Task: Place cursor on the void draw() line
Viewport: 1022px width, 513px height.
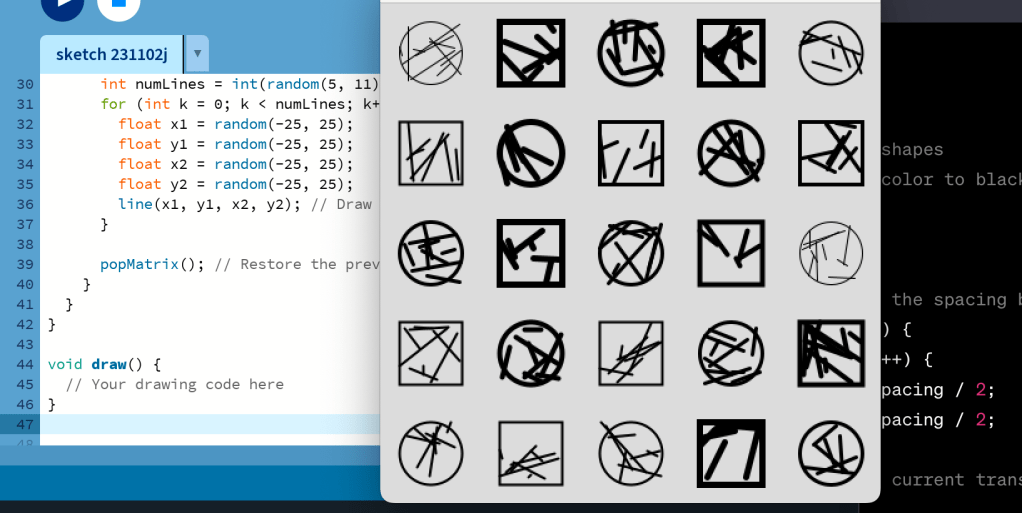Action: (104, 364)
